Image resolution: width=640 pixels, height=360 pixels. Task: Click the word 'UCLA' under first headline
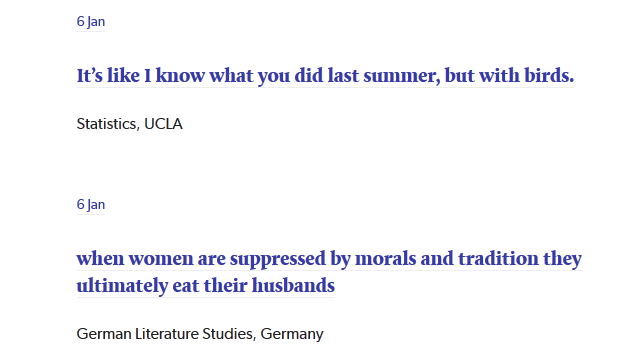pyautogui.click(x=163, y=124)
